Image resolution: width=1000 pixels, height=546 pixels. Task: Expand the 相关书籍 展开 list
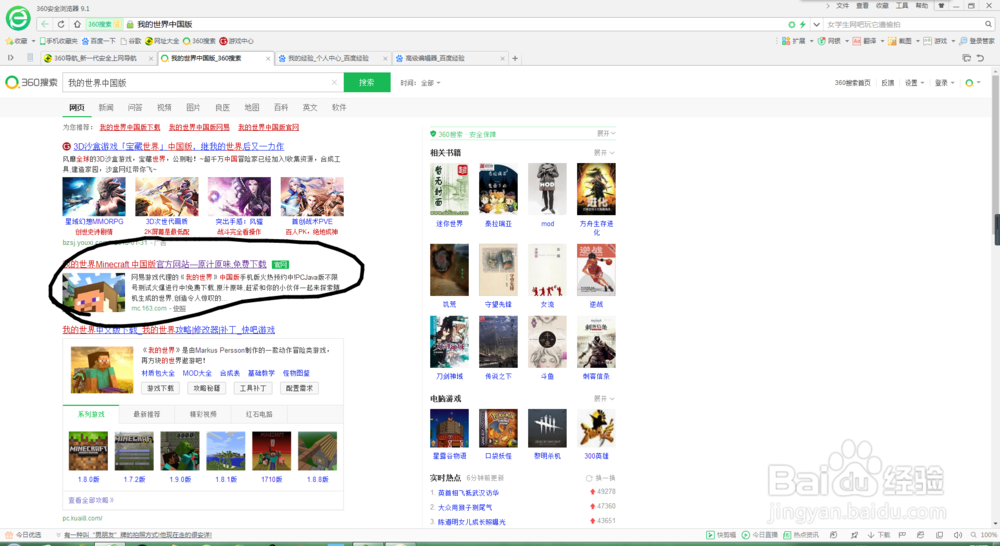pyautogui.click(x=604, y=152)
